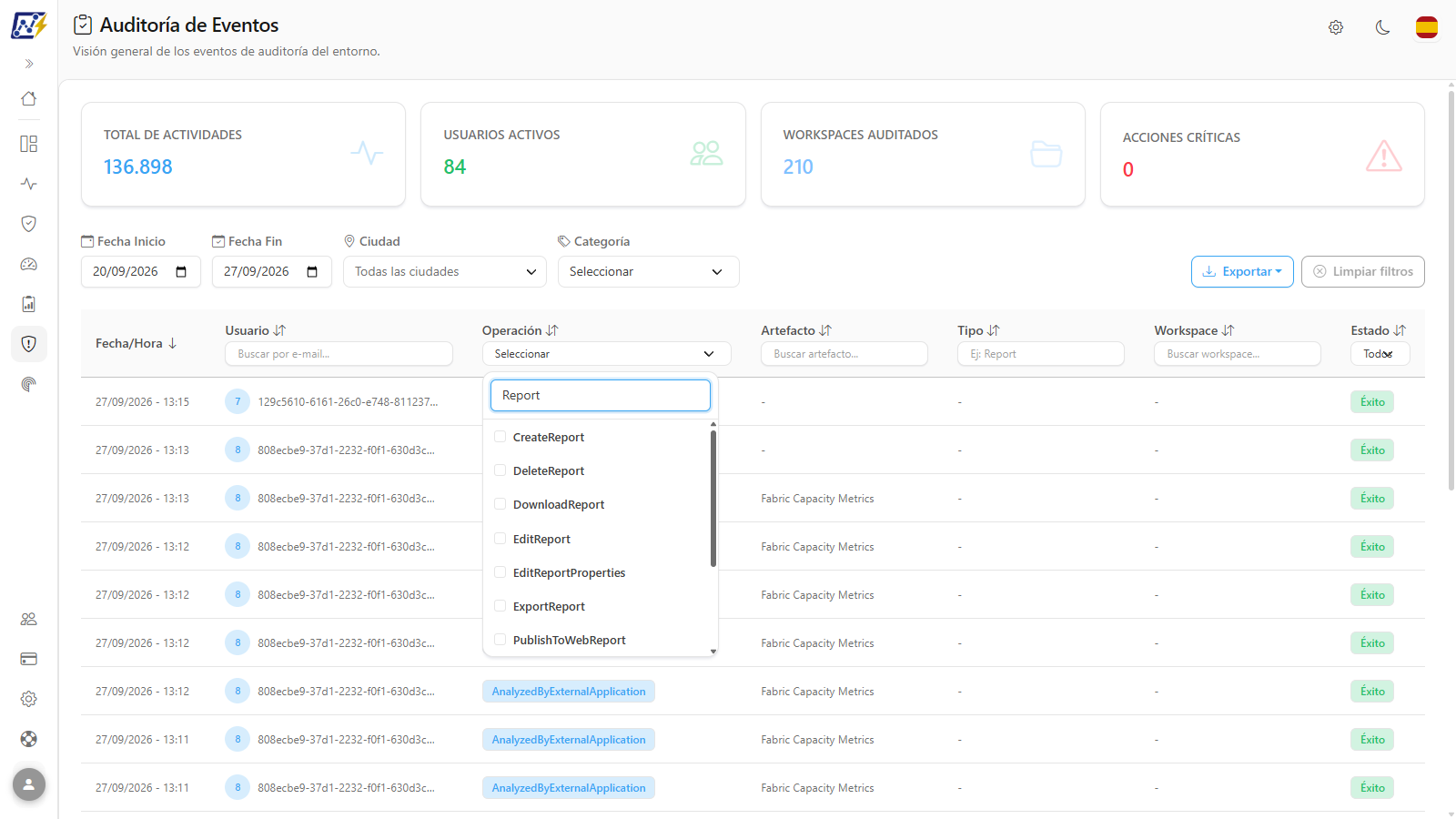Screen dimensions: 1456x819
Task: Focus the 'Buscar por e-mail' input
Action: (x=339, y=354)
